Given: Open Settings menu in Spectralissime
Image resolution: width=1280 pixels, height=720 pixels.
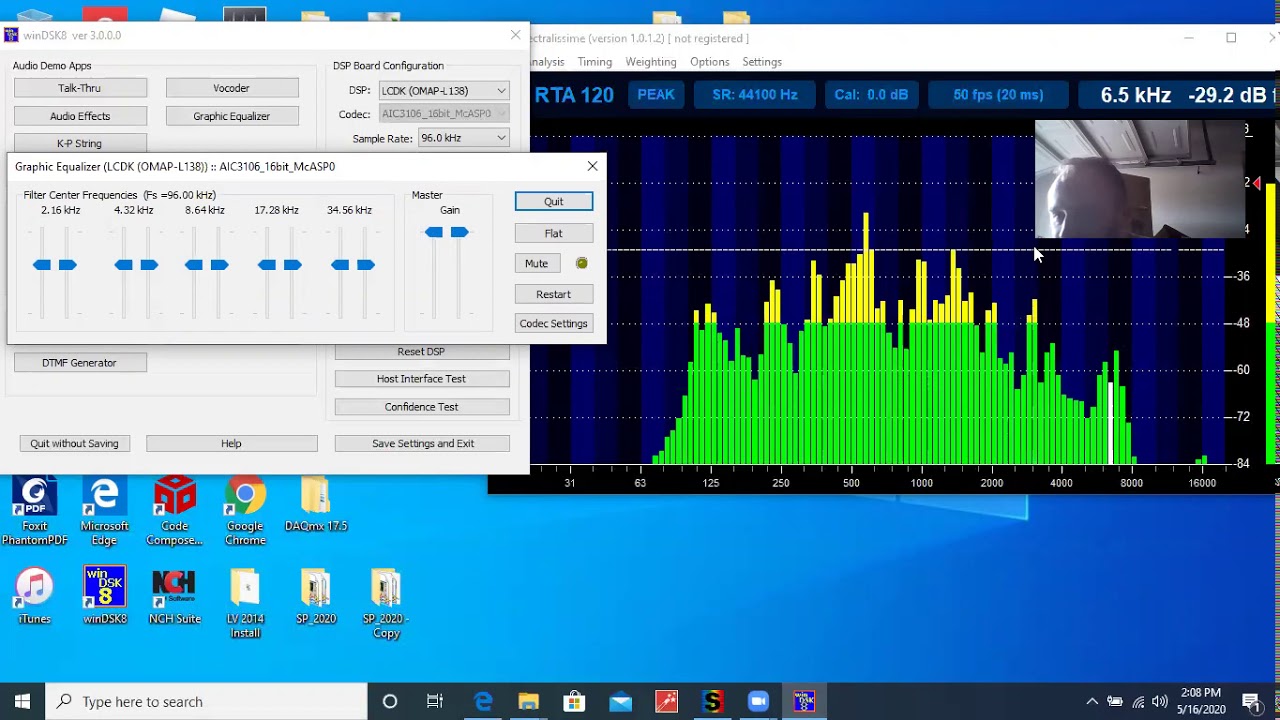Looking at the screenshot, I should pos(762,62).
